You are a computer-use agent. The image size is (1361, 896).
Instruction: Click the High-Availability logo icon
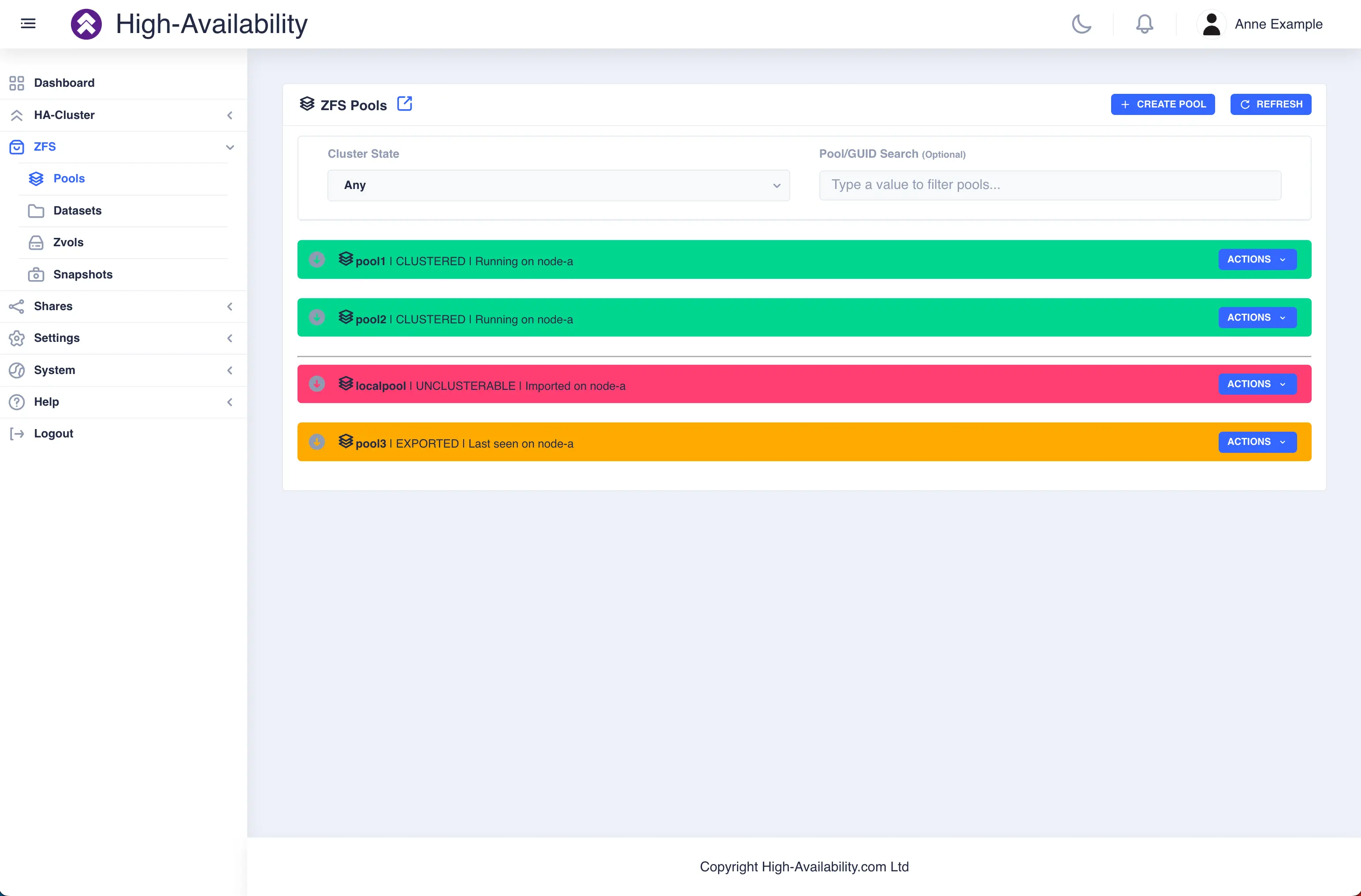point(86,24)
